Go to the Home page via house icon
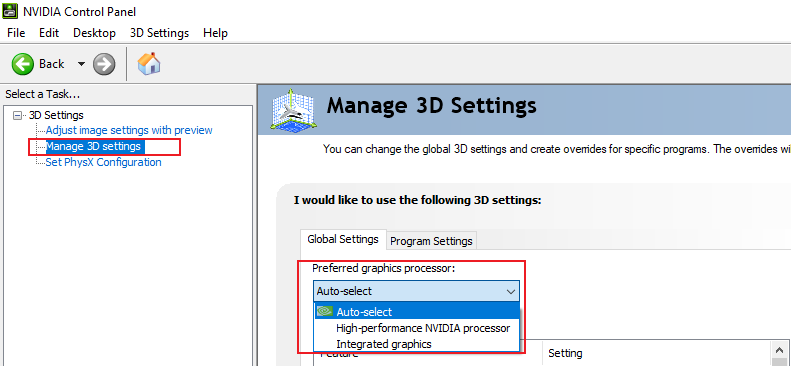The width and height of the screenshot is (791, 366). [x=149, y=64]
